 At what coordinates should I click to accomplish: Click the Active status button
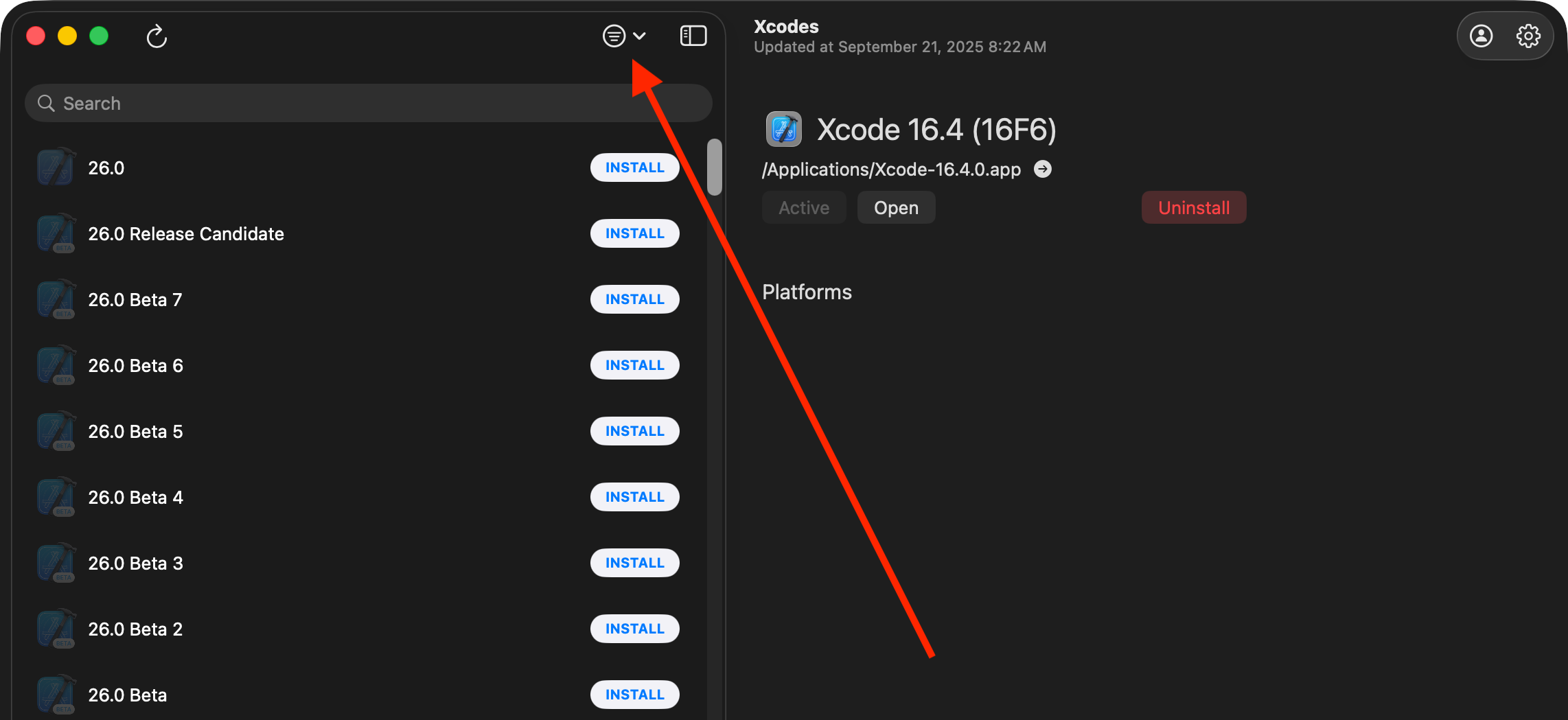point(804,207)
